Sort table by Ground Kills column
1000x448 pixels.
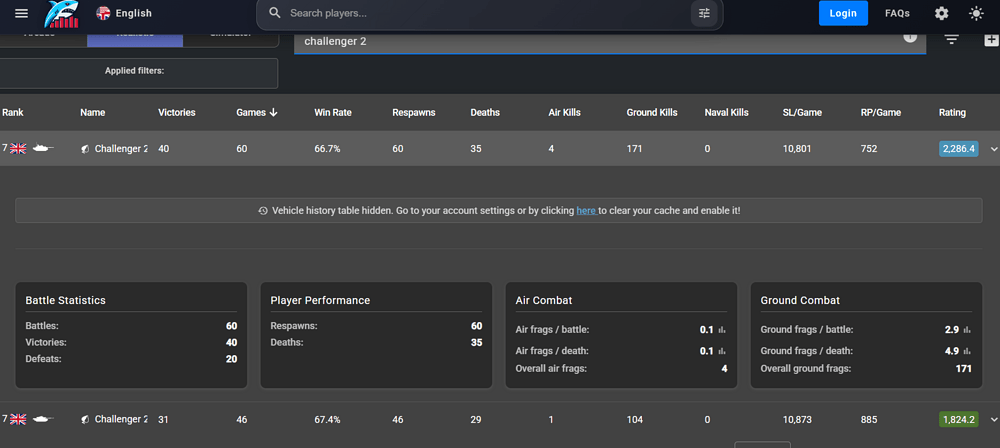[652, 112]
